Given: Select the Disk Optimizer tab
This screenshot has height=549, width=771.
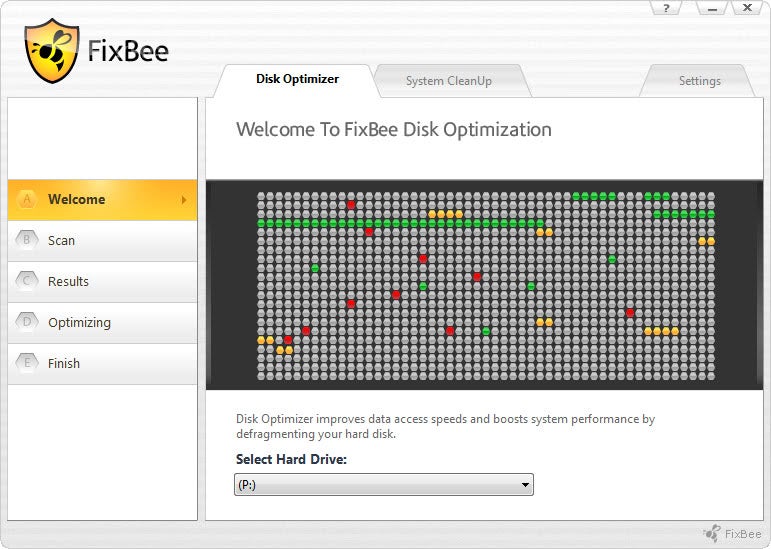Looking at the screenshot, I should point(297,79).
